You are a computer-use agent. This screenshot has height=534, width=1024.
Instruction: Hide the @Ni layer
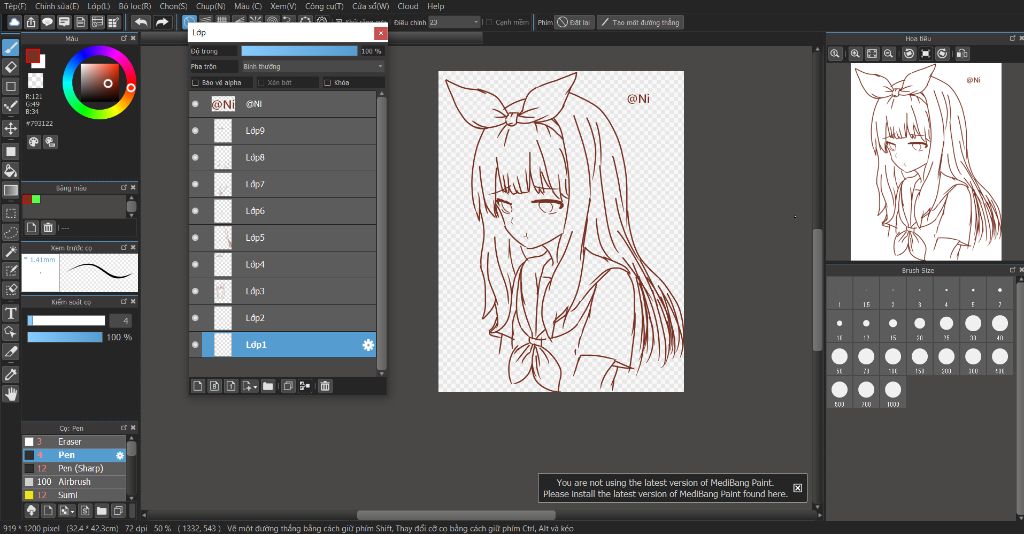click(x=195, y=104)
